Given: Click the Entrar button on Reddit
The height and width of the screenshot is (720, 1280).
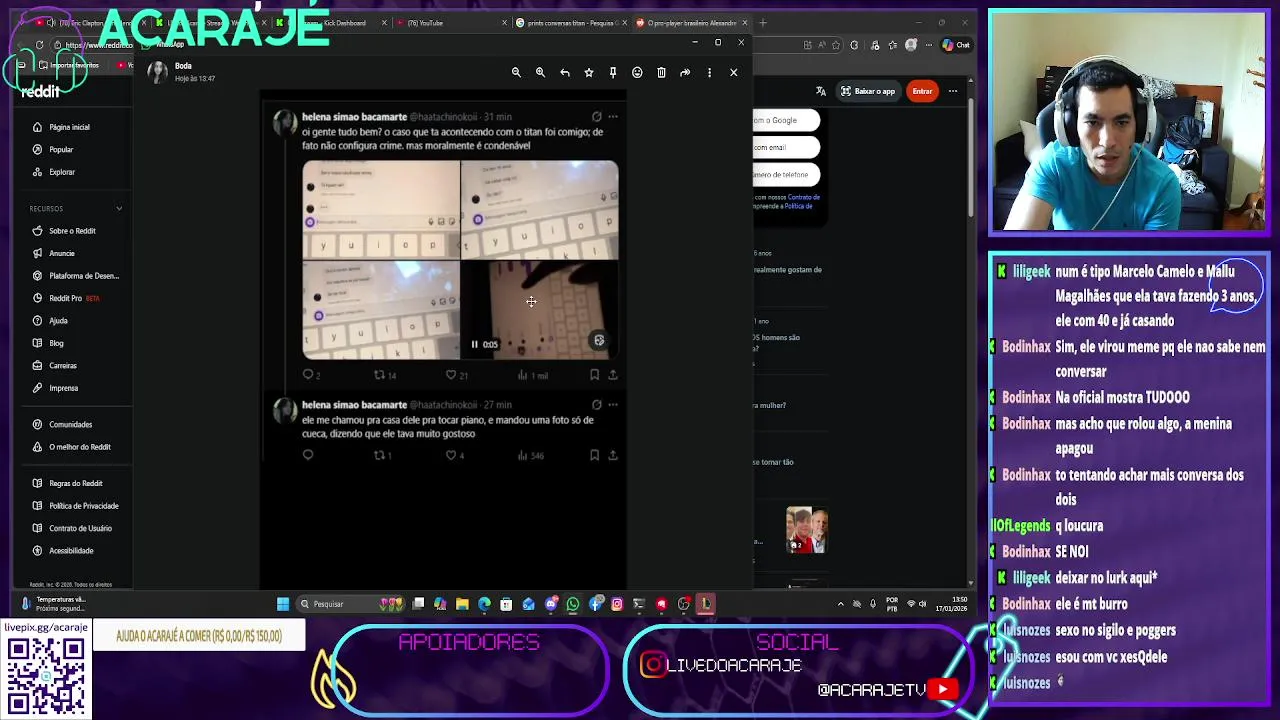Looking at the screenshot, I should (922, 91).
